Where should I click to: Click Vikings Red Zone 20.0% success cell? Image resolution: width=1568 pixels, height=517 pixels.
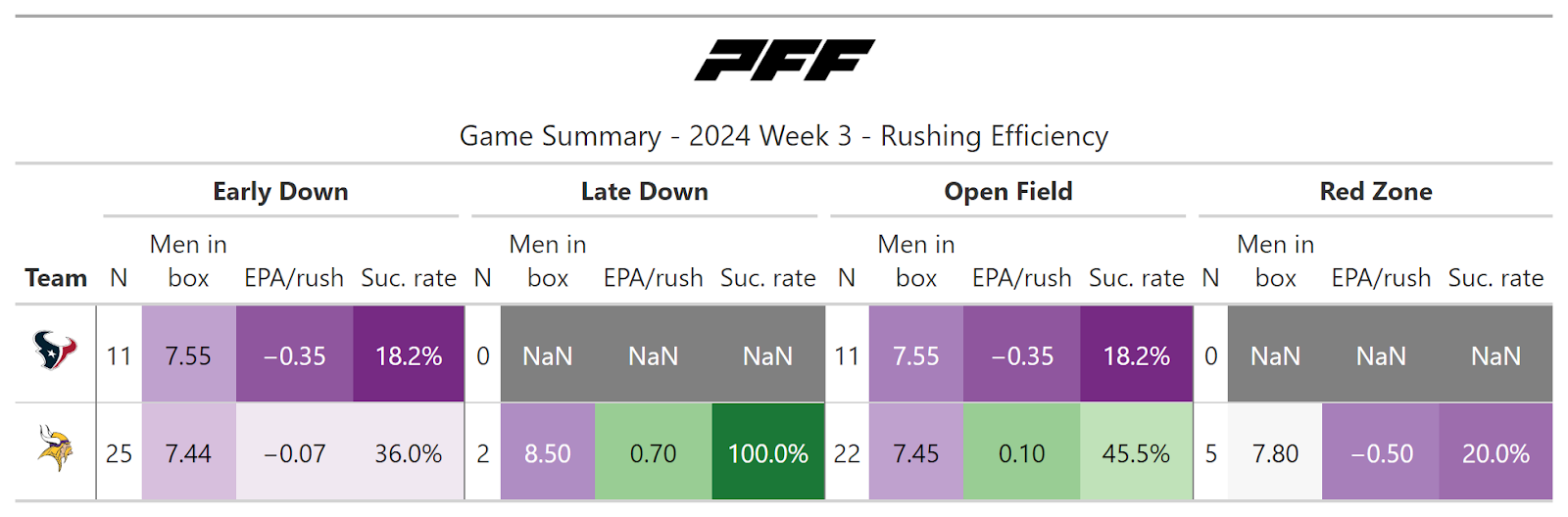pos(1495,453)
